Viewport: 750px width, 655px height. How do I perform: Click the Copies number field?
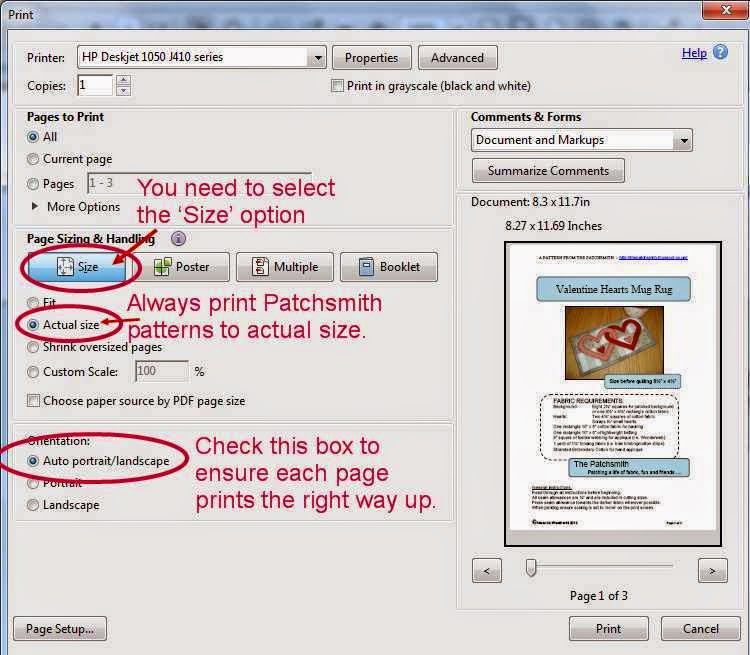tap(95, 85)
